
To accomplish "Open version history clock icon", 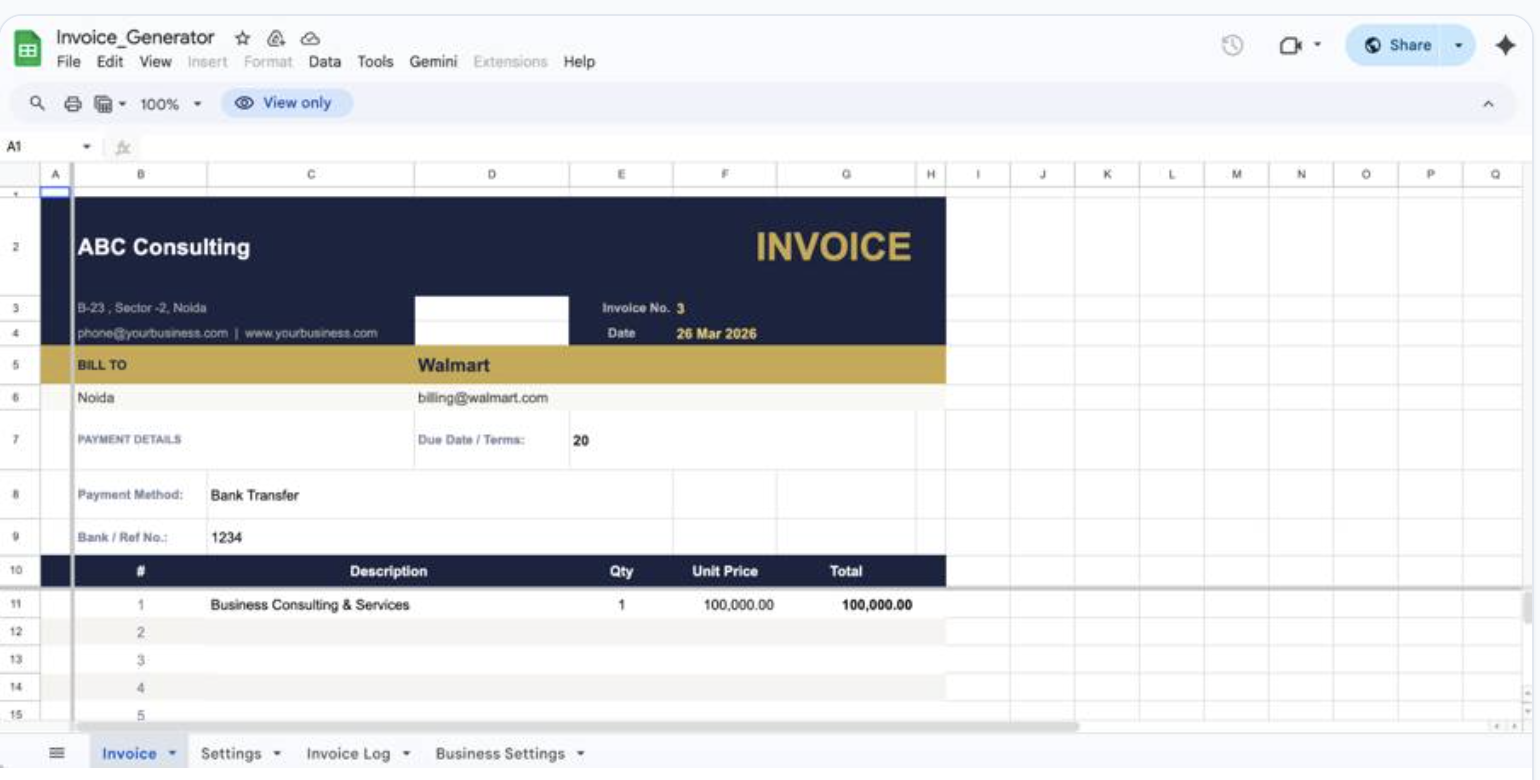I will click(x=1233, y=45).
